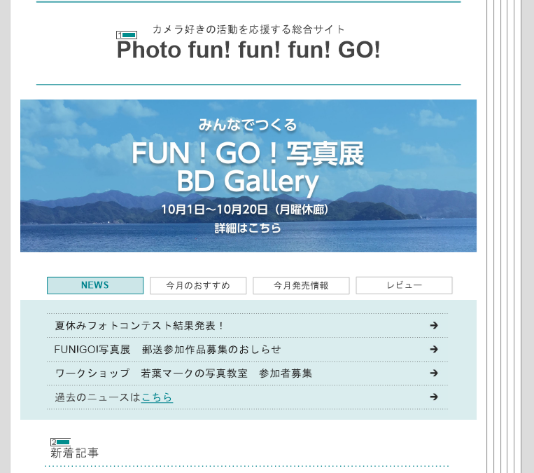Screen dimensions: 534x473
Task: Select the NEWS tab
Action: (x=95, y=285)
